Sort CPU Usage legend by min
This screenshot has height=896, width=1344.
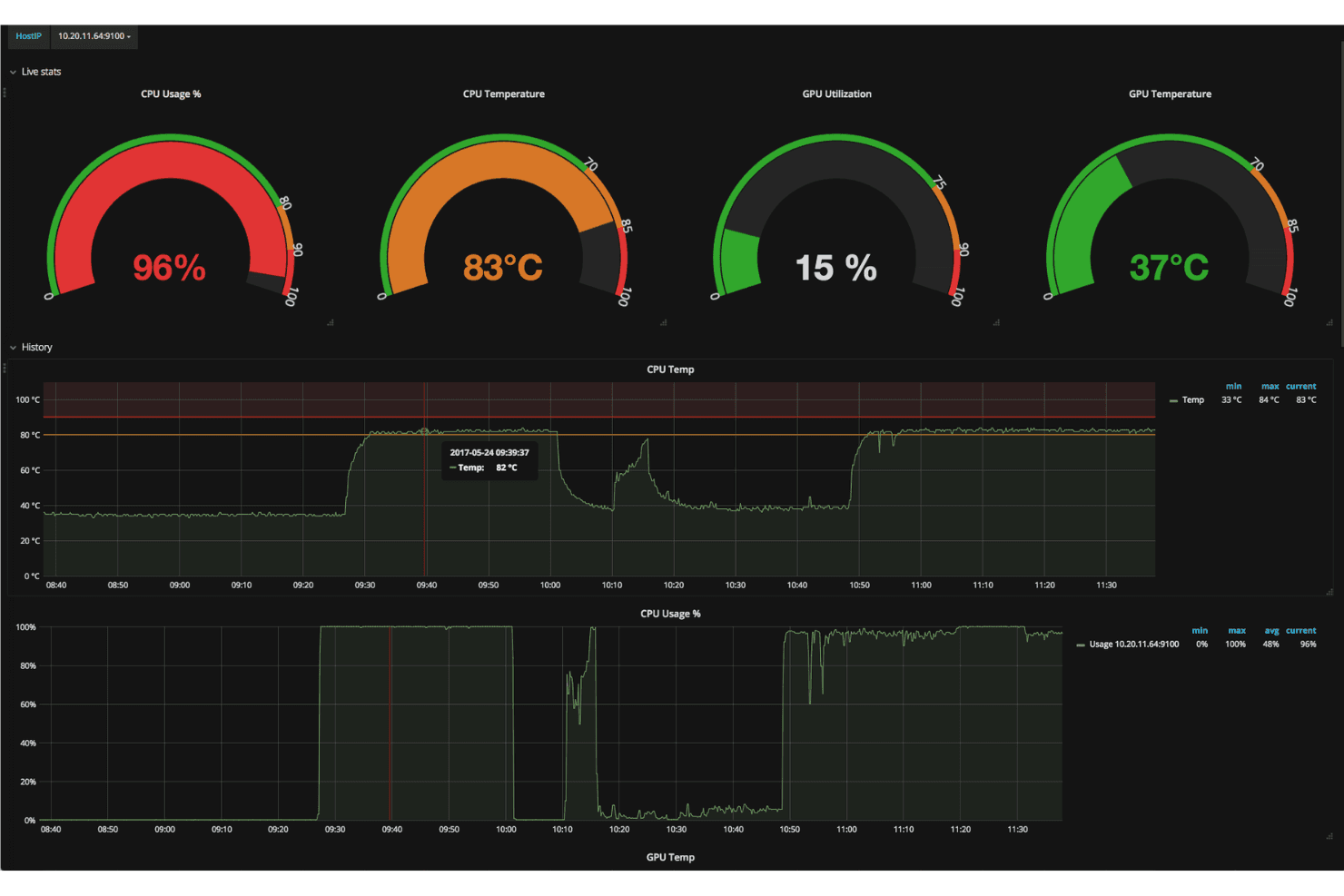click(1200, 631)
